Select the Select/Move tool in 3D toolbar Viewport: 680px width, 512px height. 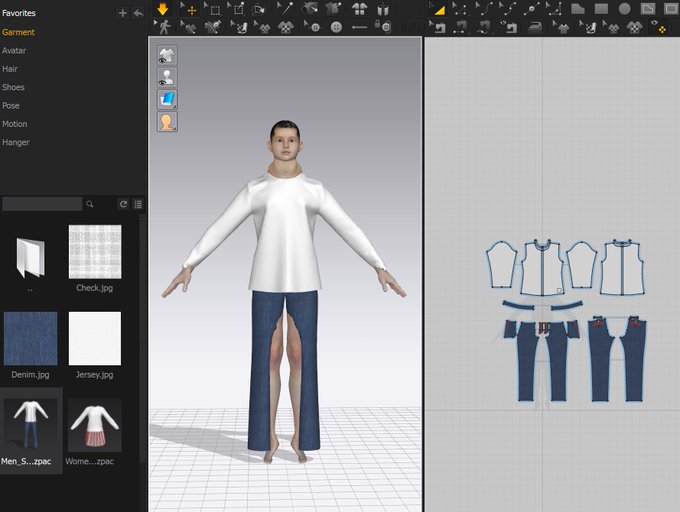tap(190, 9)
